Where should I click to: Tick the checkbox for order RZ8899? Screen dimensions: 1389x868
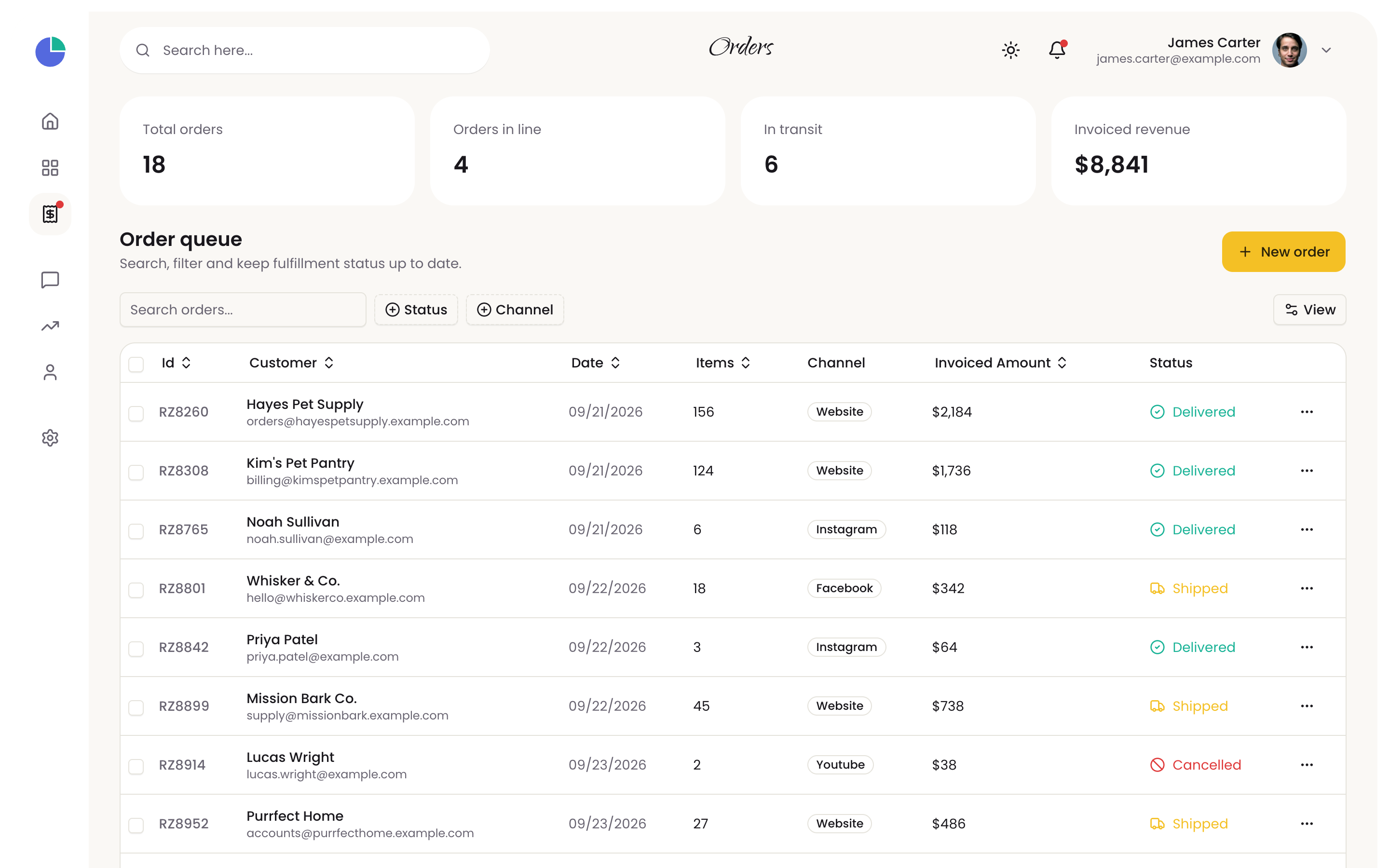point(136,707)
